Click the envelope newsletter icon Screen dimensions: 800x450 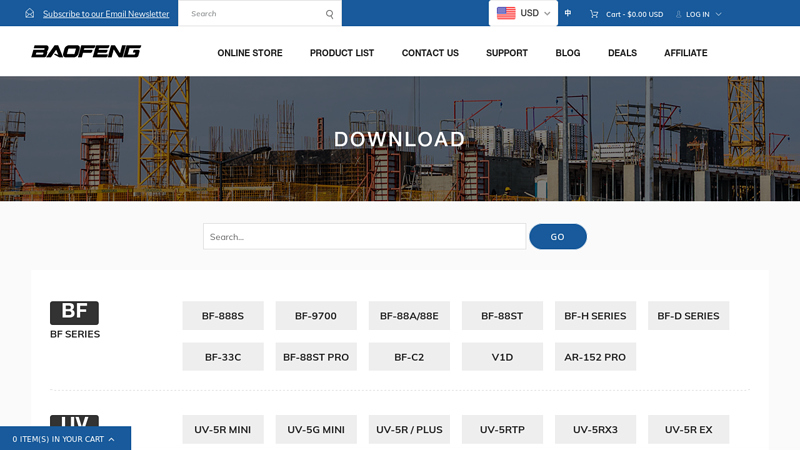coord(30,13)
